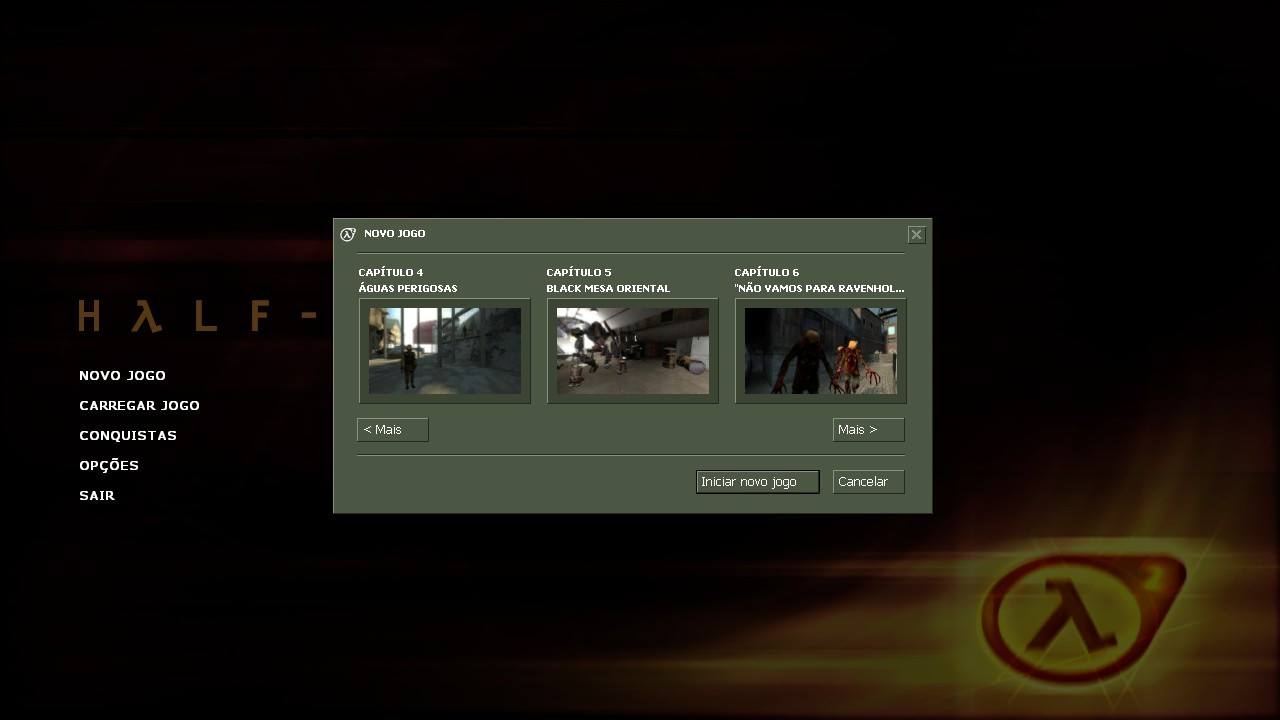Open the Opções menu item
Screen dimensions: 1280x720
pyautogui.click(x=109, y=466)
